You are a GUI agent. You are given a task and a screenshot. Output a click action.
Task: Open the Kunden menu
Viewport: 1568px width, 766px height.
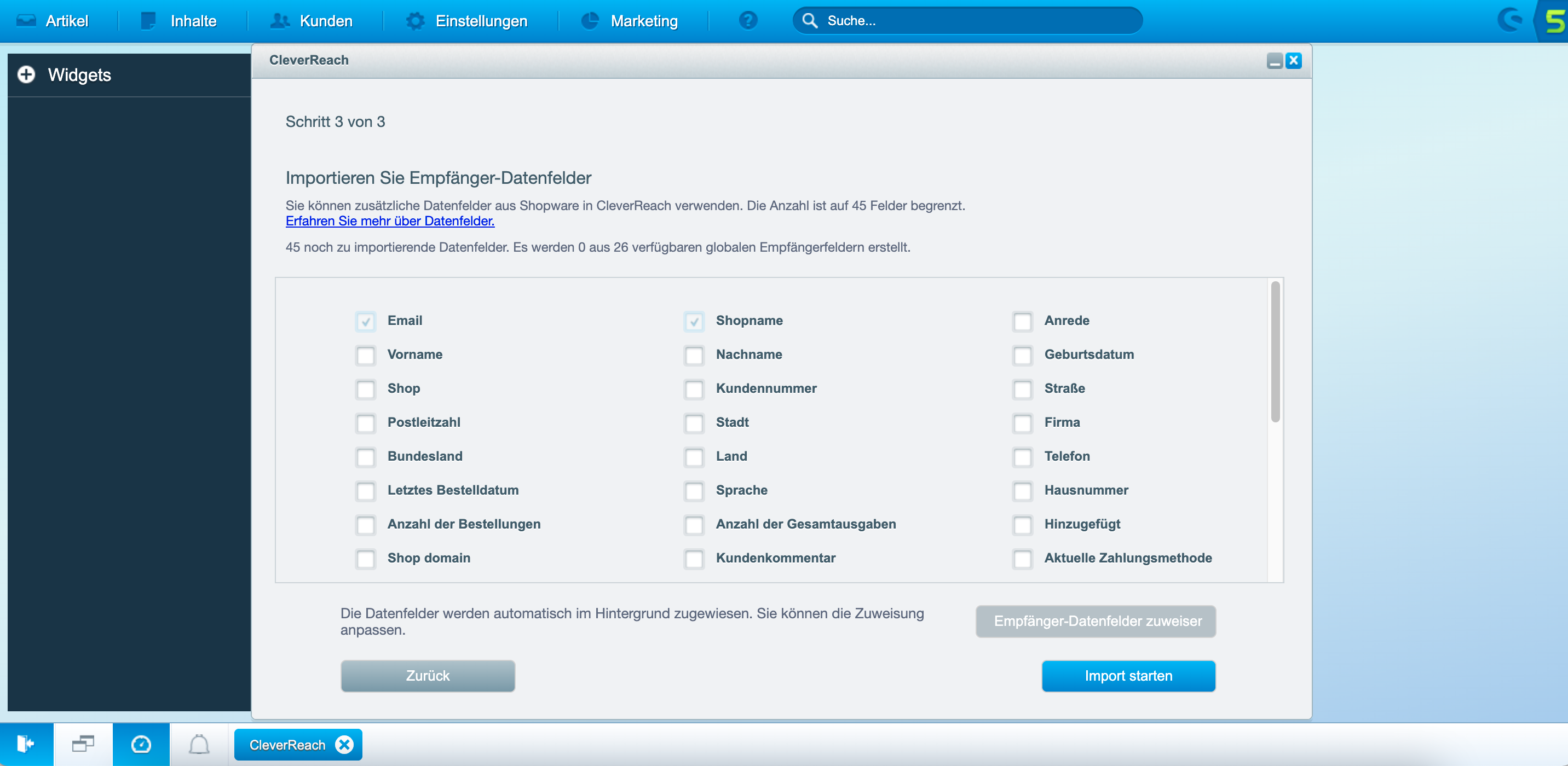(x=312, y=21)
